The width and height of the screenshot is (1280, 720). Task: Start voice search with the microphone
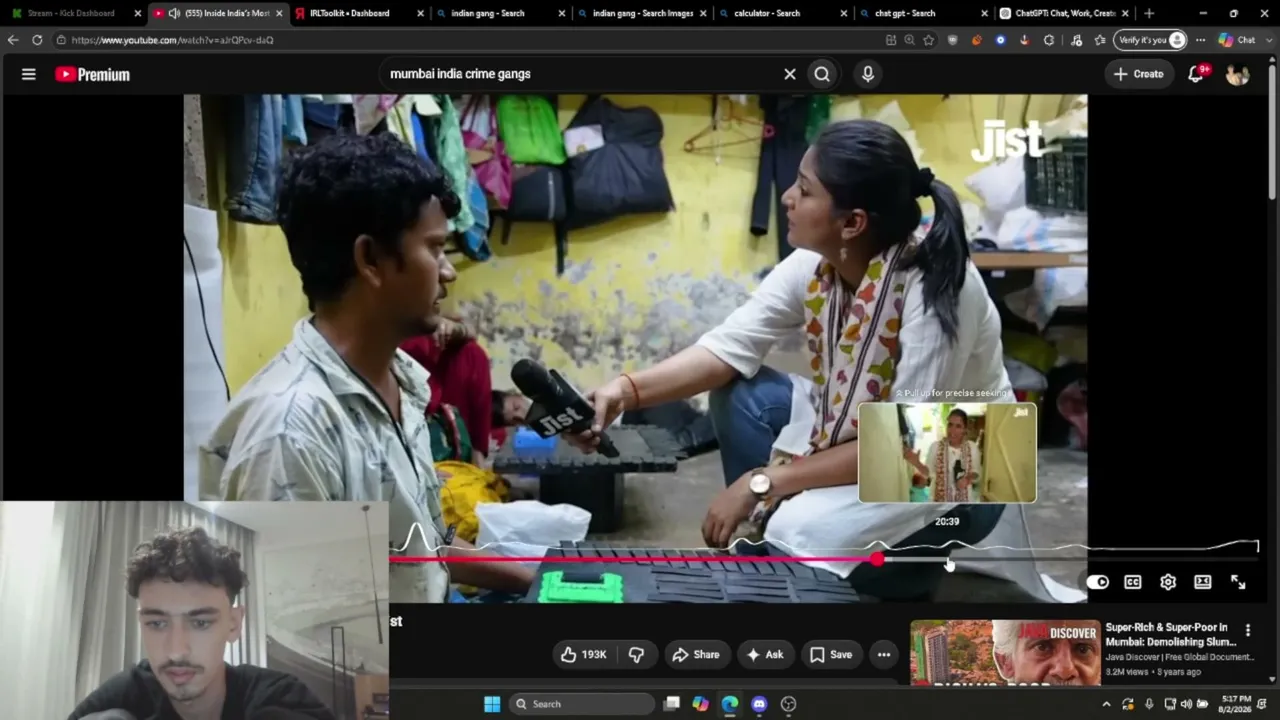868,74
